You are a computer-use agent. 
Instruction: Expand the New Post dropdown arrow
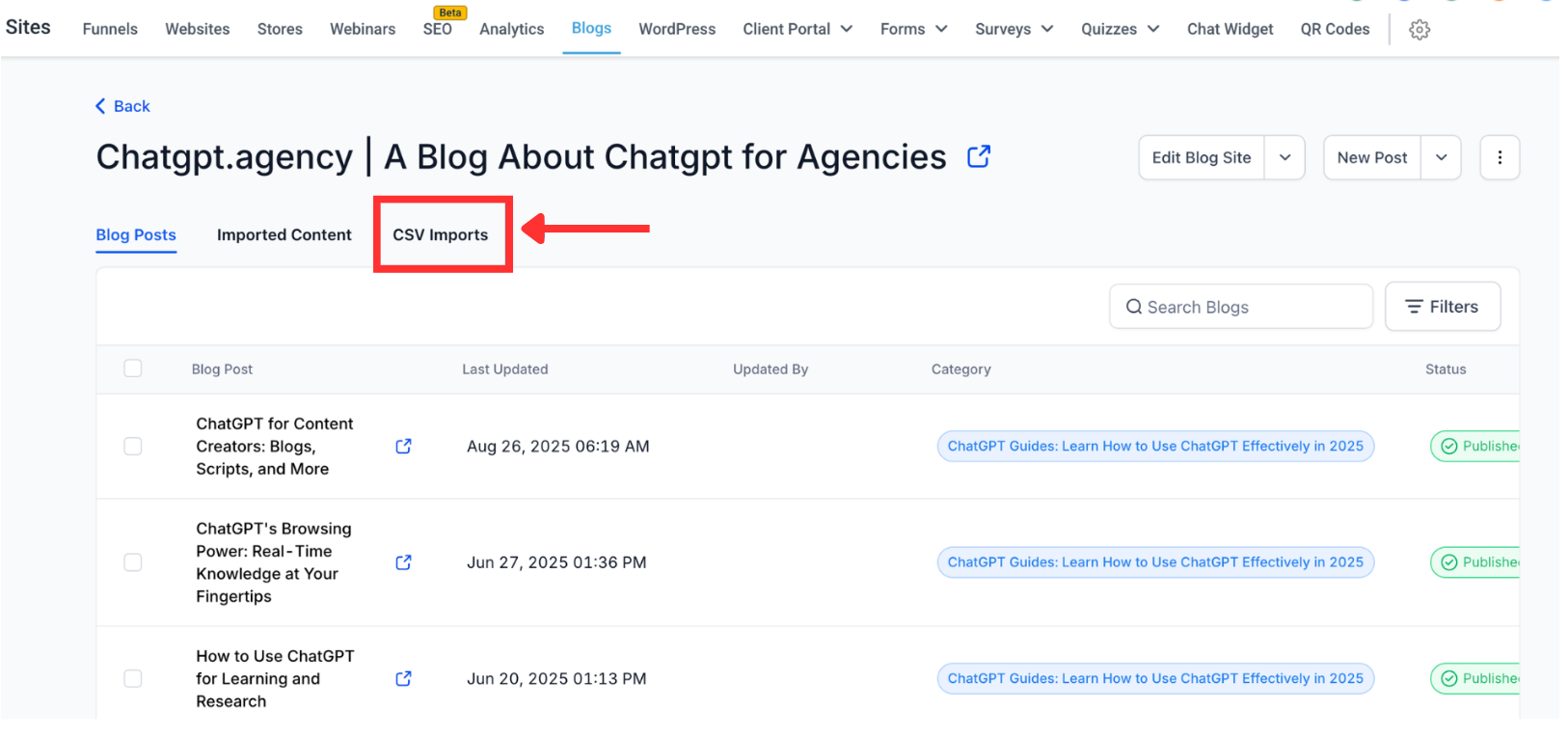coord(1441,157)
